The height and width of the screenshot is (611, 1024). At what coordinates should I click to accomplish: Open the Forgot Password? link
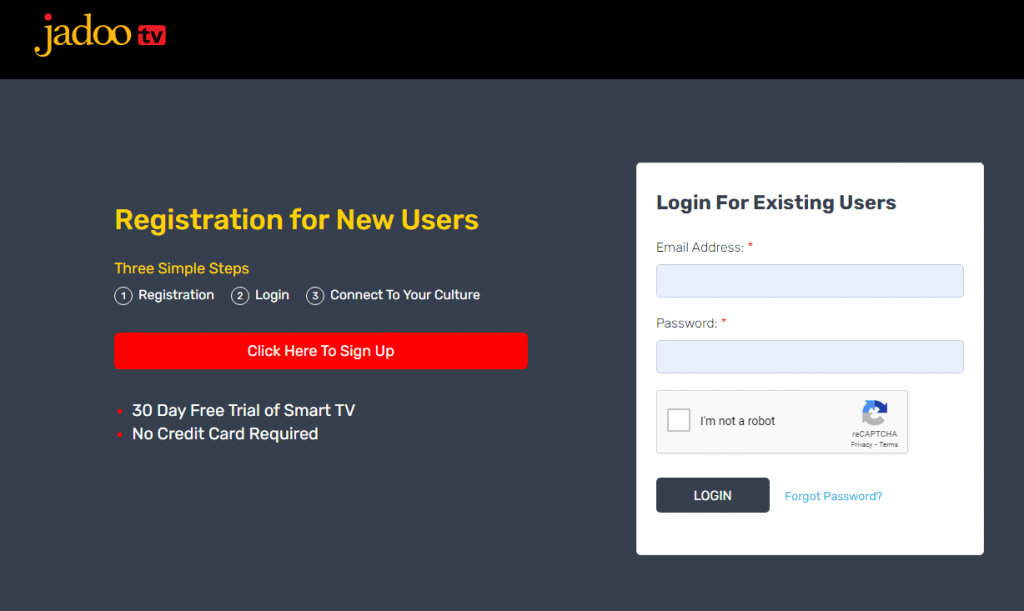[833, 496]
